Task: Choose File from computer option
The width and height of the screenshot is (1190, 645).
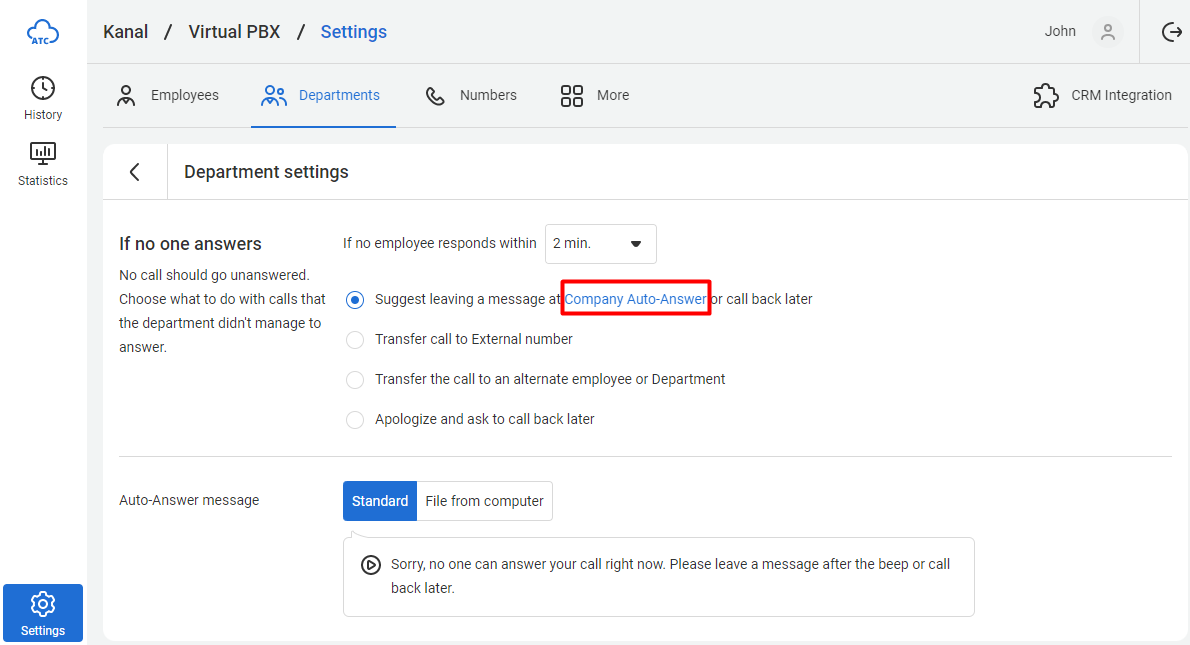Action: point(484,501)
